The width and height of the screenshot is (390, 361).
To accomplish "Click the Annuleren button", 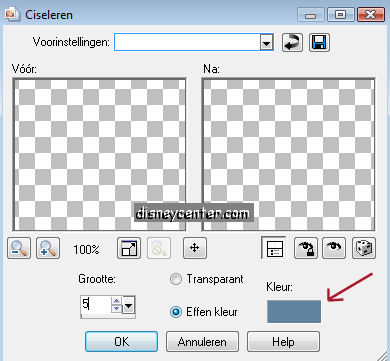I will click(x=202, y=341).
